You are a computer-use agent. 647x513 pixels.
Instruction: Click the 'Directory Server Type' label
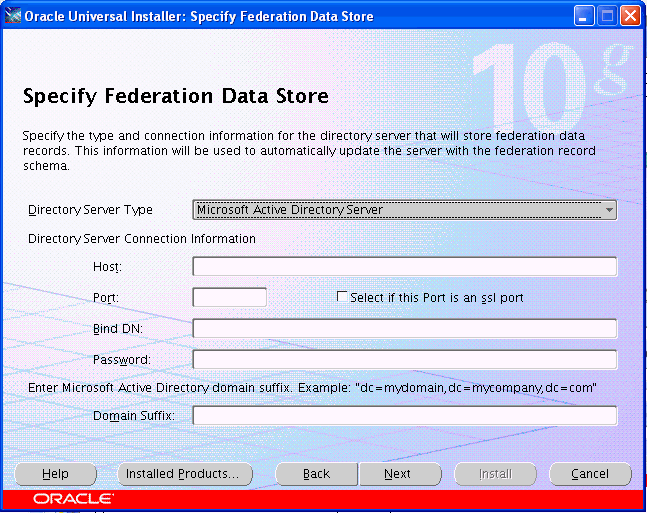tap(90, 210)
